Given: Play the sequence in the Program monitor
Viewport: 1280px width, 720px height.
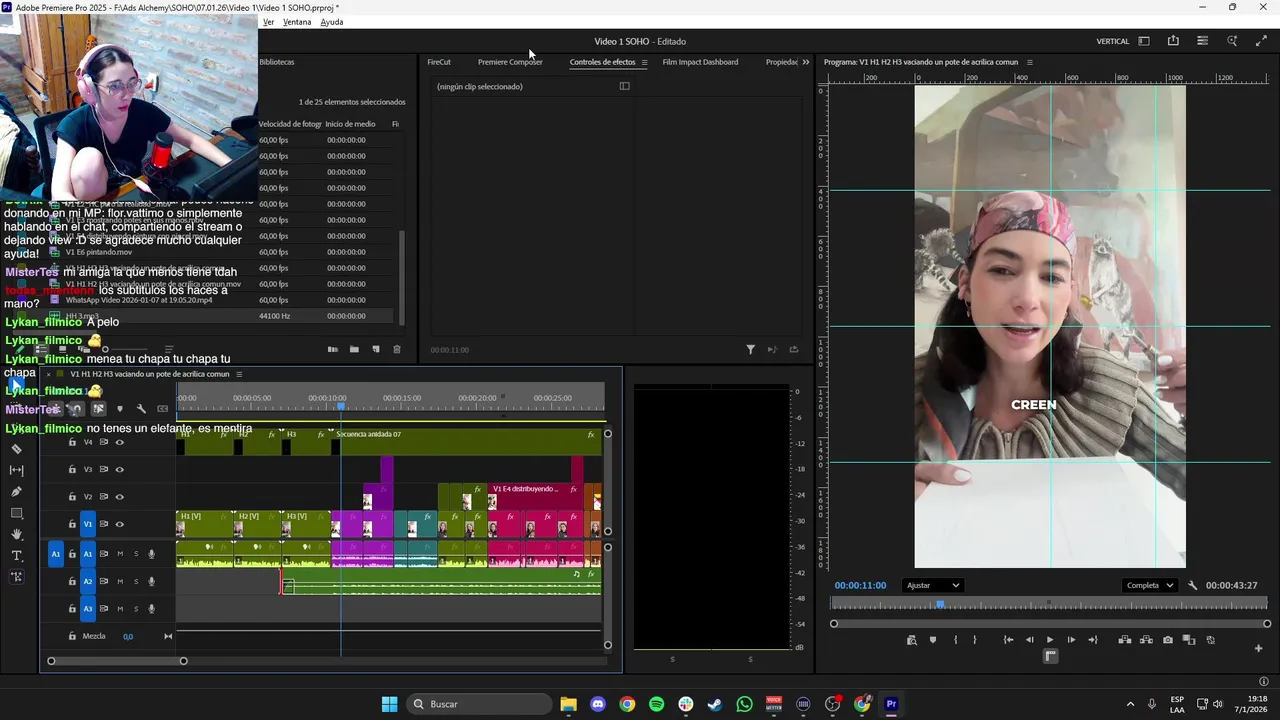Looking at the screenshot, I should tap(1050, 640).
